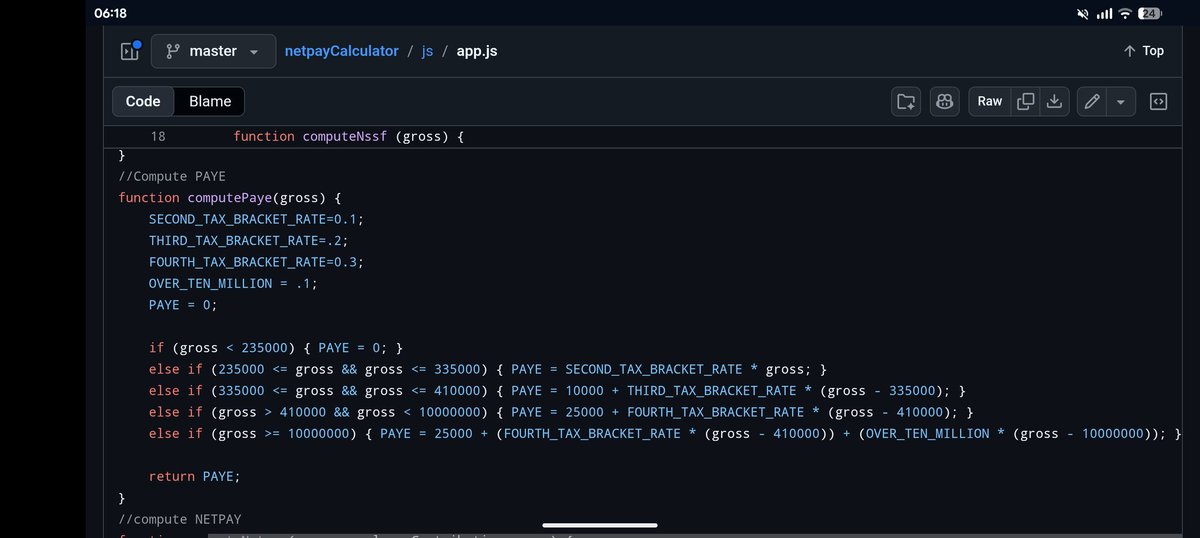Tap the home indicator bar
The width and height of the screenshot is (1200, 538).
click(x=600, y=524)
